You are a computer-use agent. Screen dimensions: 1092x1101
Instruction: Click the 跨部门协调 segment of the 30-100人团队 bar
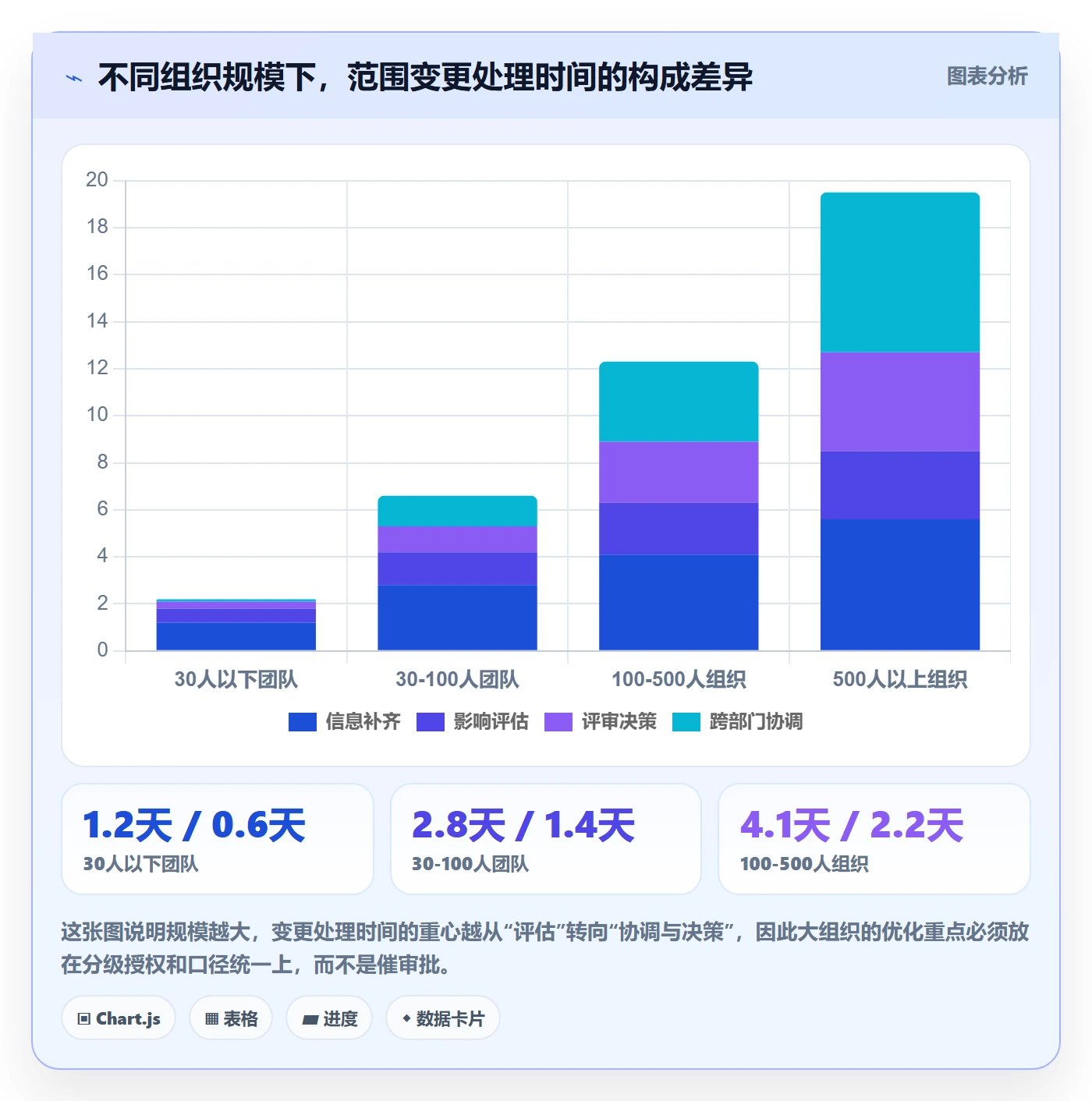457,512
